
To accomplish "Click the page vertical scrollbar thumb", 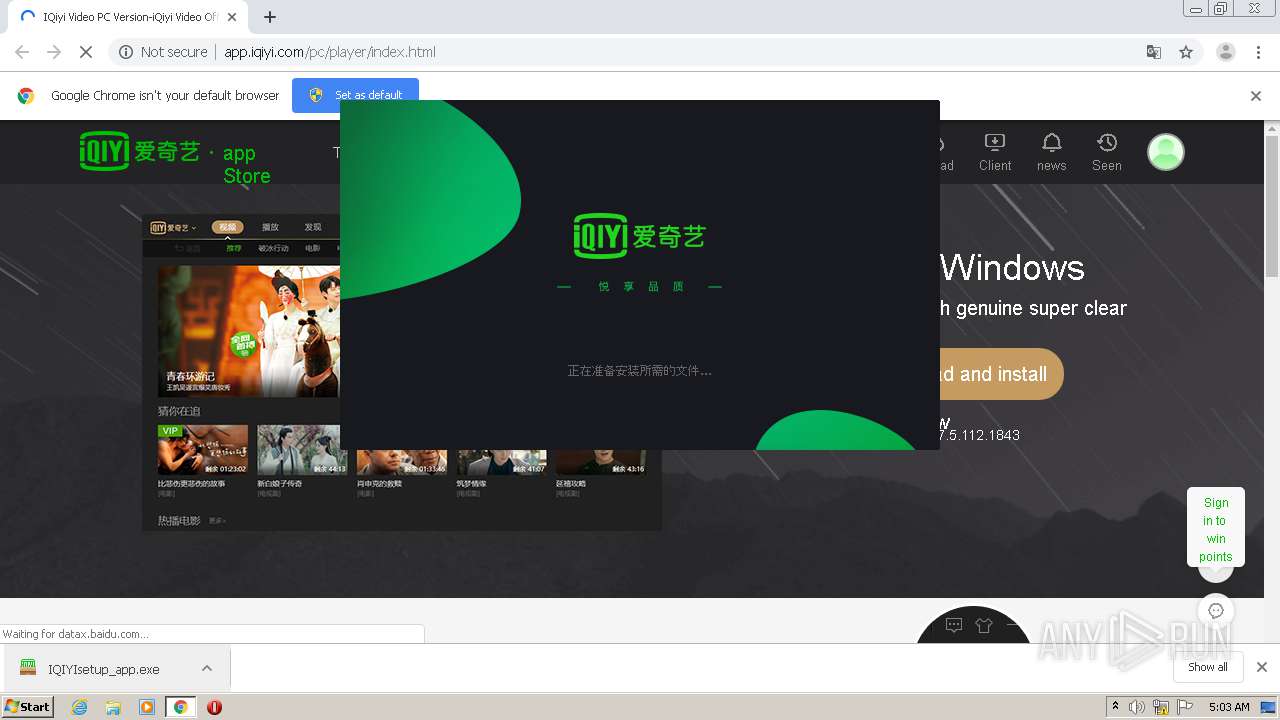I will click(x=1272, y=205).
